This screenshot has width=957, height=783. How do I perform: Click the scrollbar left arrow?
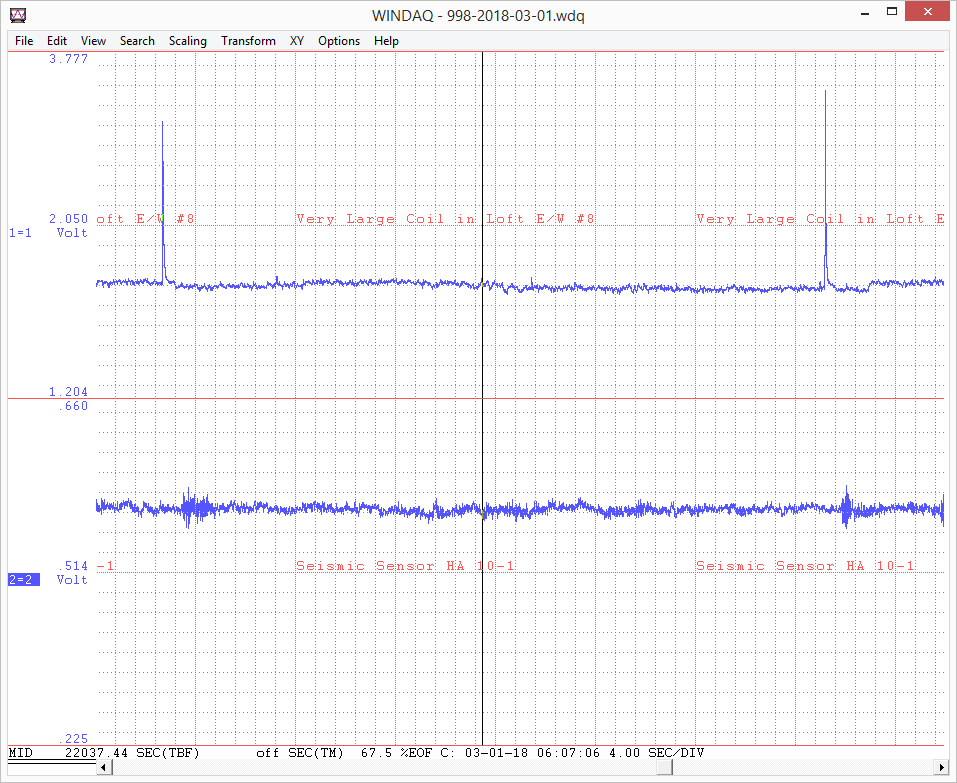coord(103,768)
